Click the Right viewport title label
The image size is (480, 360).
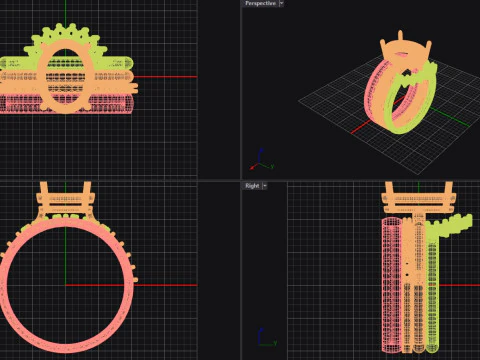(252, 186)
